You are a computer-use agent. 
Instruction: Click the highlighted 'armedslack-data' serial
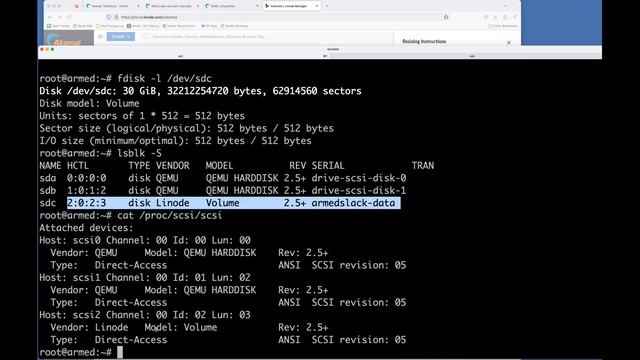point(353,203)
